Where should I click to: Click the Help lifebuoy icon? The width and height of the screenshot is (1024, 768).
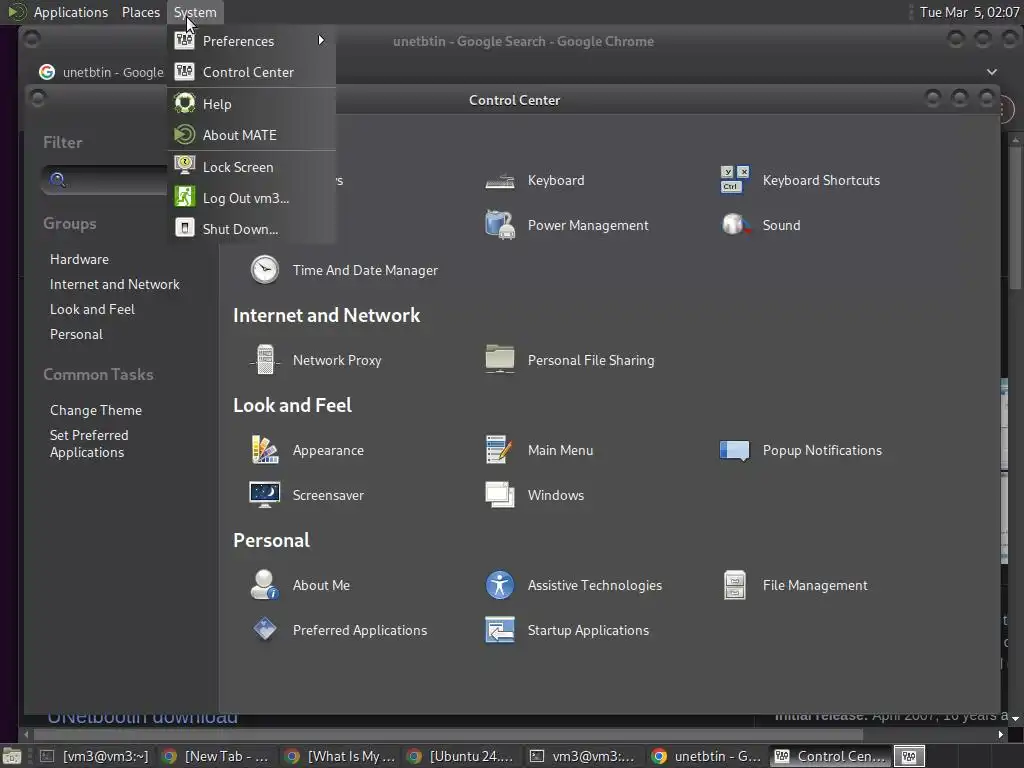[185, 103]
